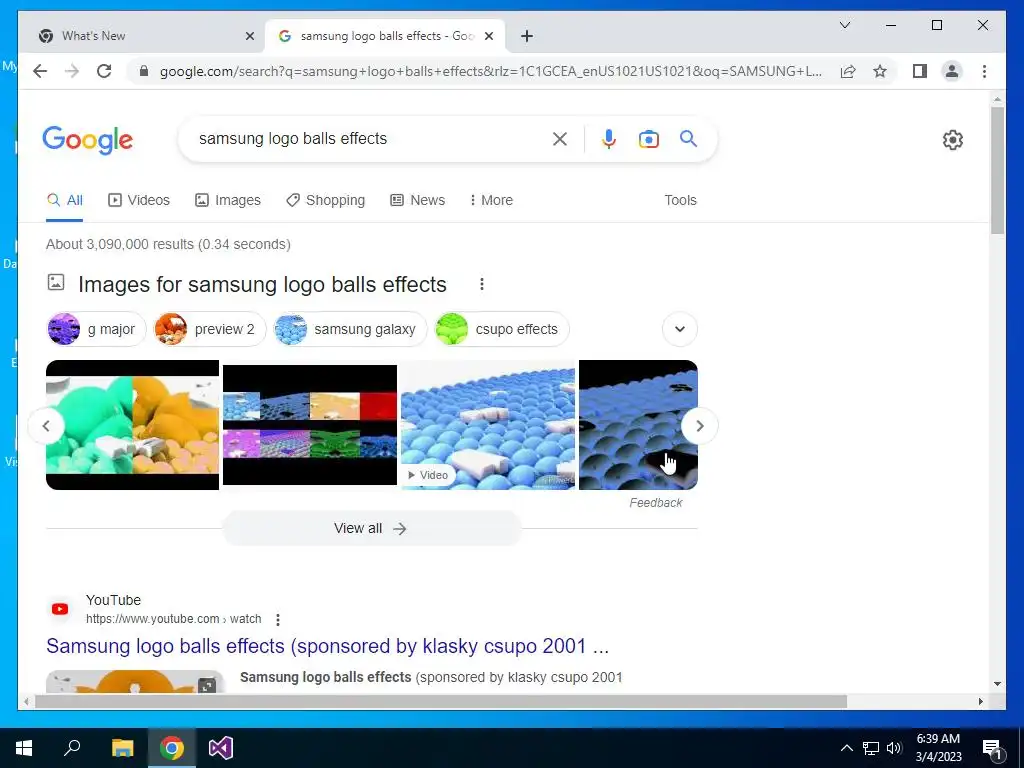Click the address bar URL
The width and height of the screenshot is (1024, 768).
click(490, 71)
